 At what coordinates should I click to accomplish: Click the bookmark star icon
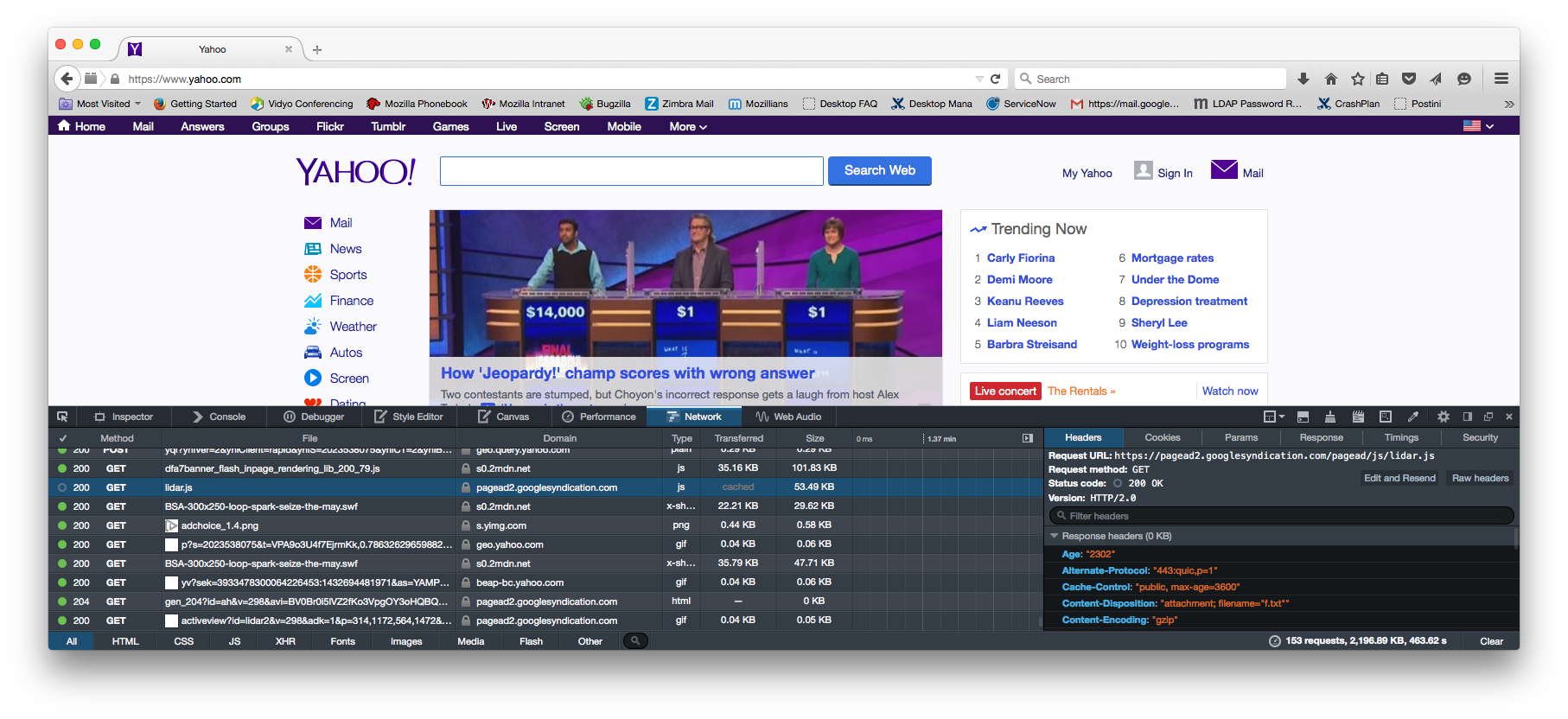[1357, 79]
